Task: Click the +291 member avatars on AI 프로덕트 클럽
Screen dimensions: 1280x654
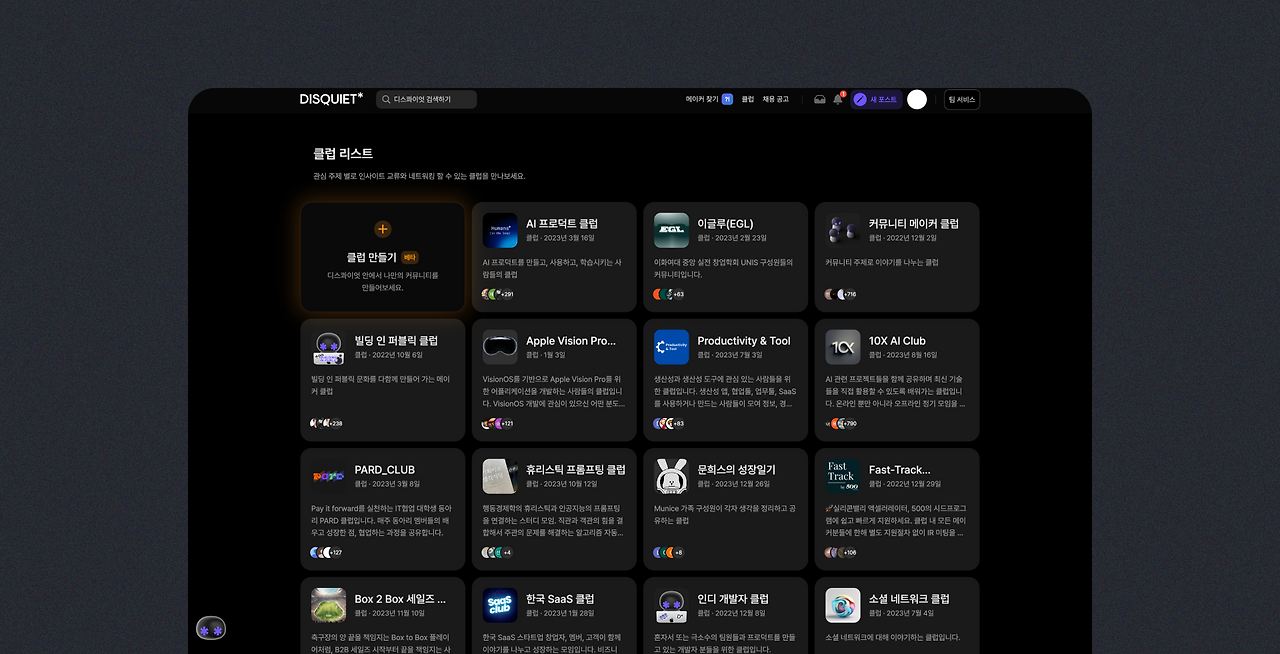Action: (498, 294)
